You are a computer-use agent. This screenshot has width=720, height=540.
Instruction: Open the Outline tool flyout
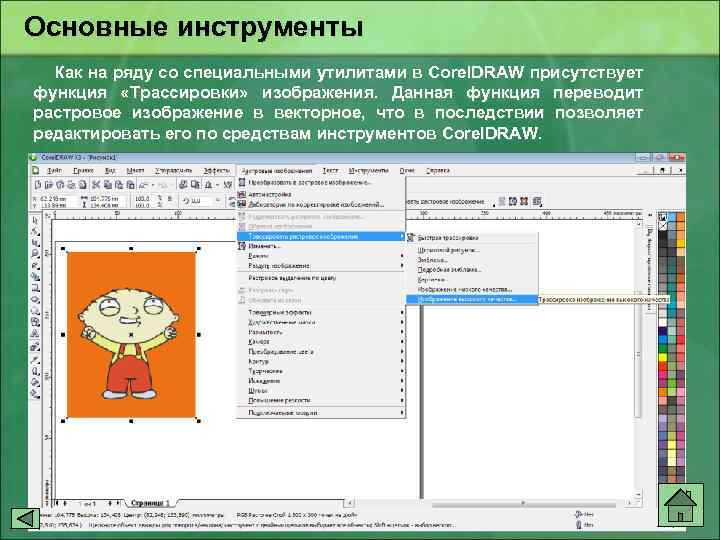pos(35,371)
